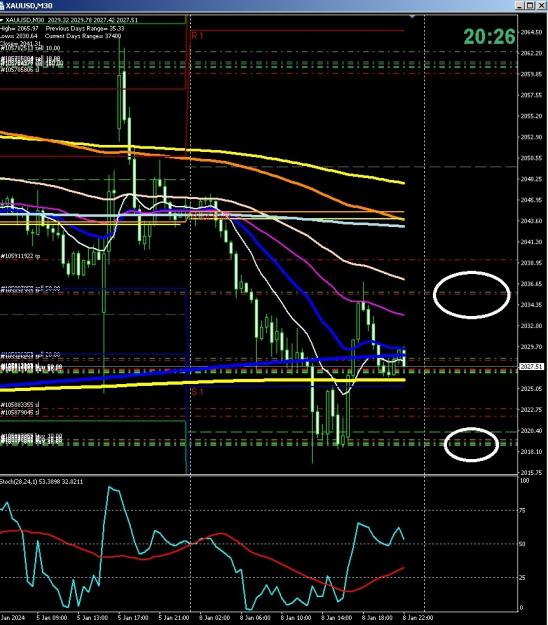The height and width of the screenshot is (625, 548).
Task: Toggle the one-click trading arrow beside XAUUSD,M30
Action: pos(2,20)
